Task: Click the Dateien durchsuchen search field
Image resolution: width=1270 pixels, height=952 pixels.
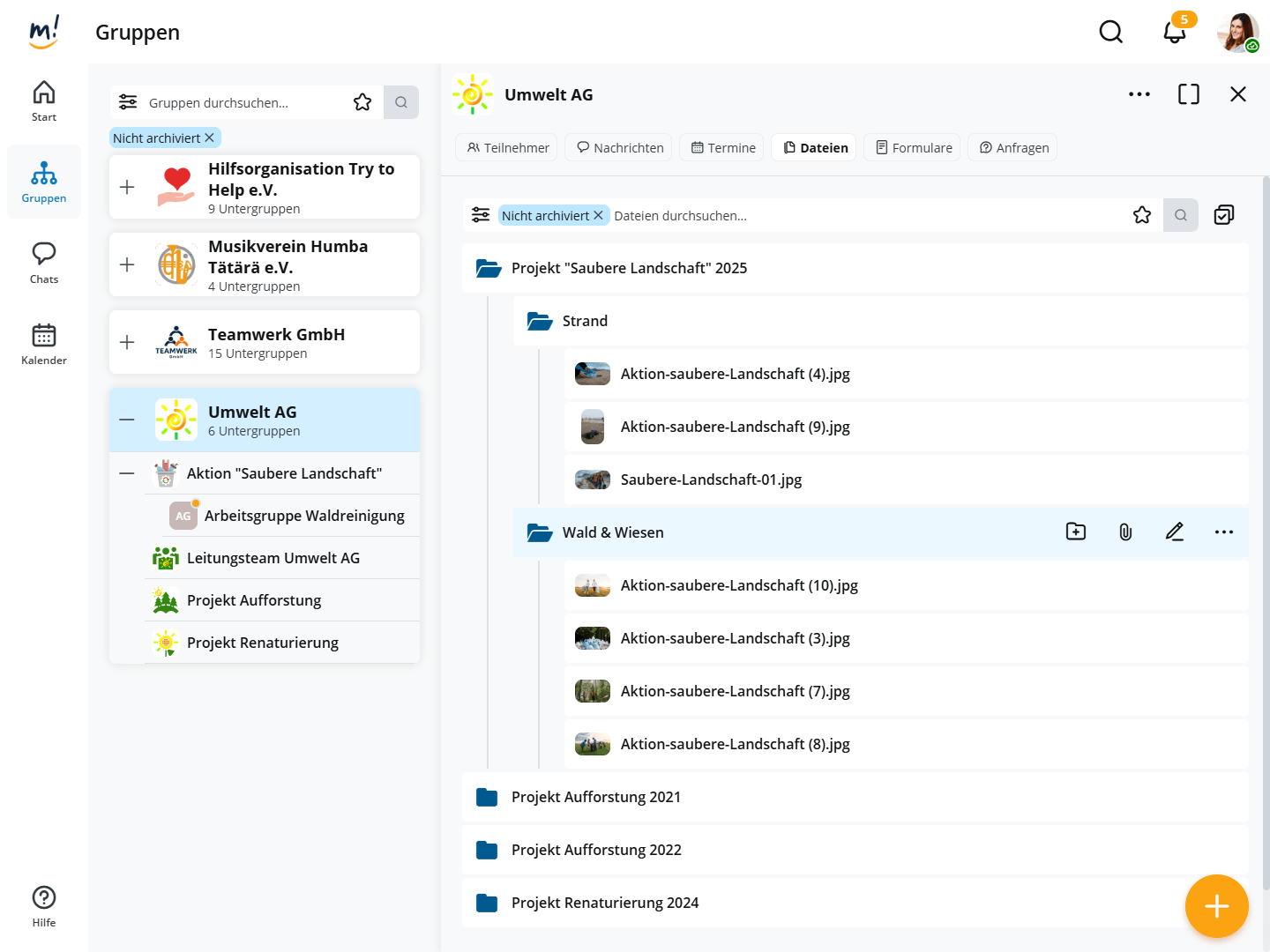Action: 864,215
